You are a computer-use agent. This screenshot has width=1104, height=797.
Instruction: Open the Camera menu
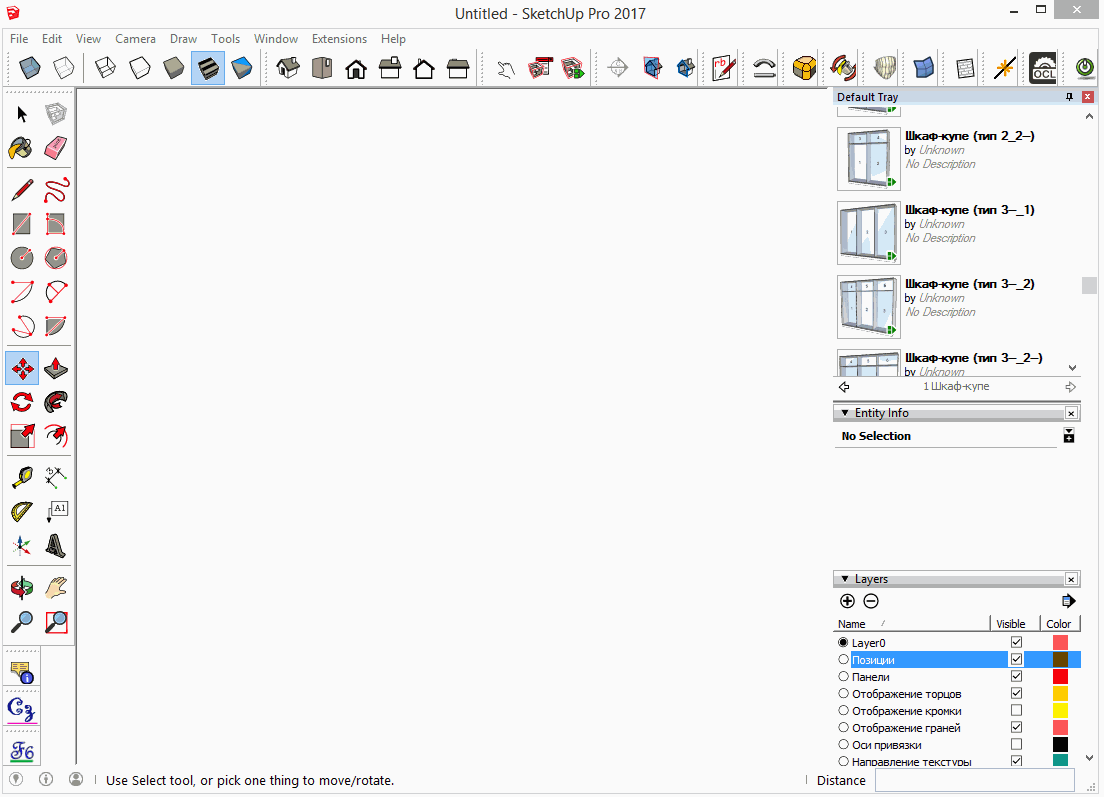coord(135,39)
